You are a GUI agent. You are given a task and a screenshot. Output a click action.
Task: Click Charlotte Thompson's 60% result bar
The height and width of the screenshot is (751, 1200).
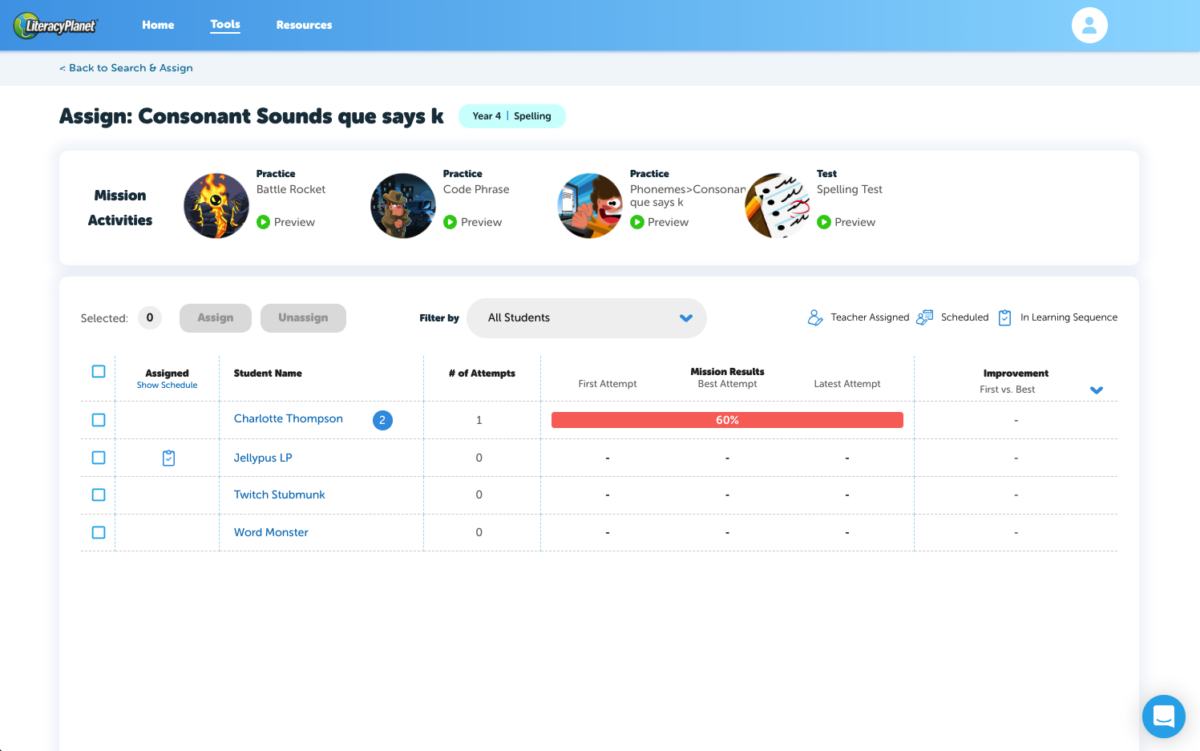coord(727,420)
